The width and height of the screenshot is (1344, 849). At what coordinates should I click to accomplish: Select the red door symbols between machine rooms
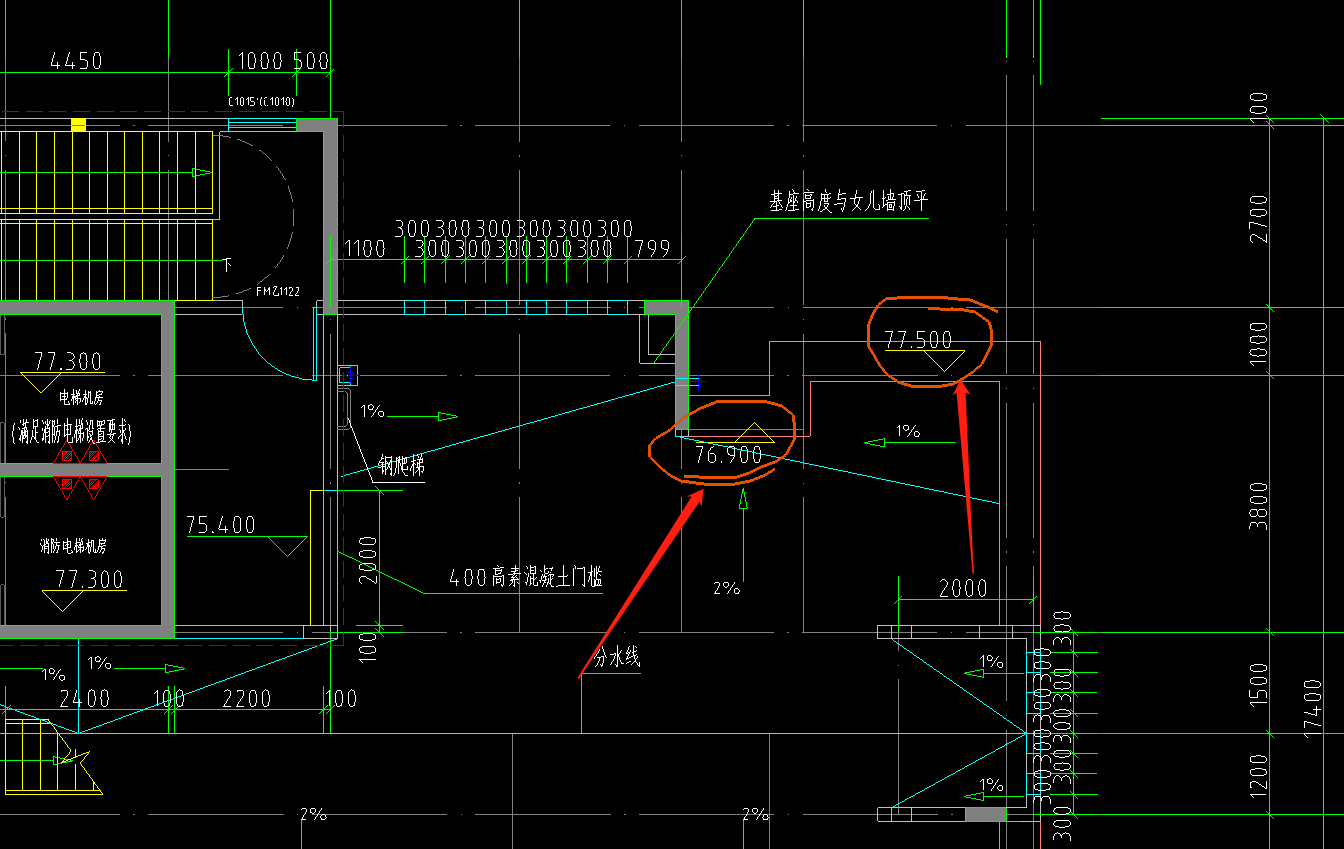pyautogui.click(x=80, y=470)
